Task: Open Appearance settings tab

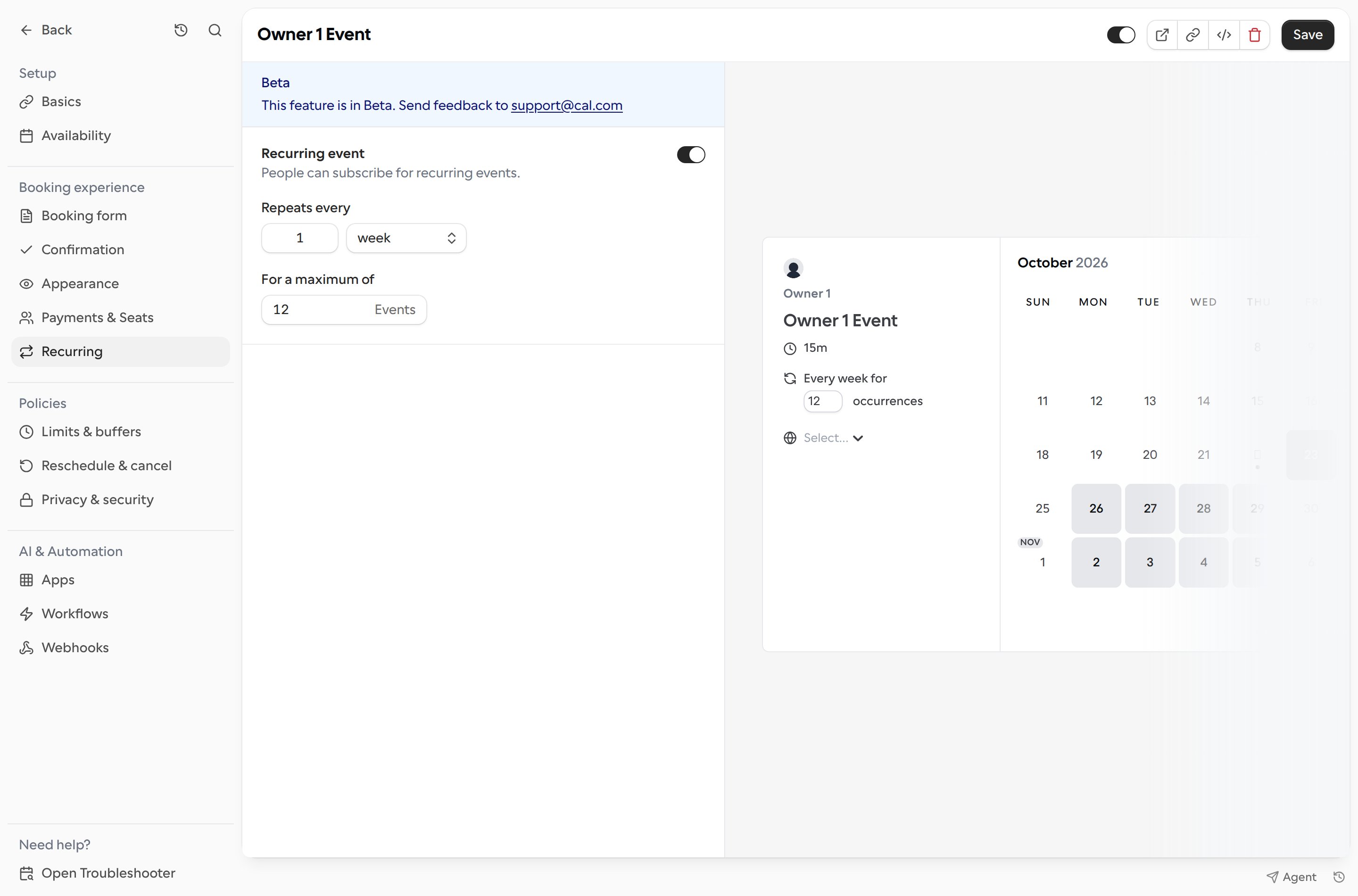Action: 121,284
